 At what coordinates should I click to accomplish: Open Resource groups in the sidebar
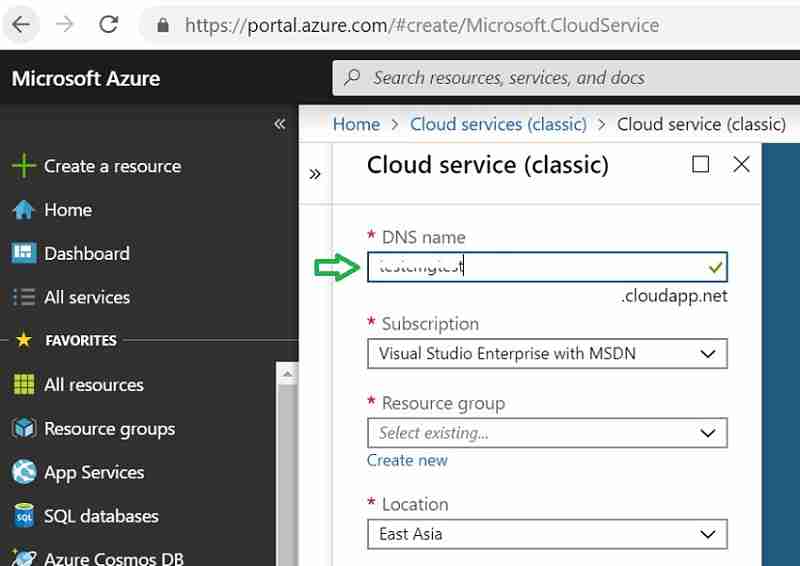[x=109, y=429]
